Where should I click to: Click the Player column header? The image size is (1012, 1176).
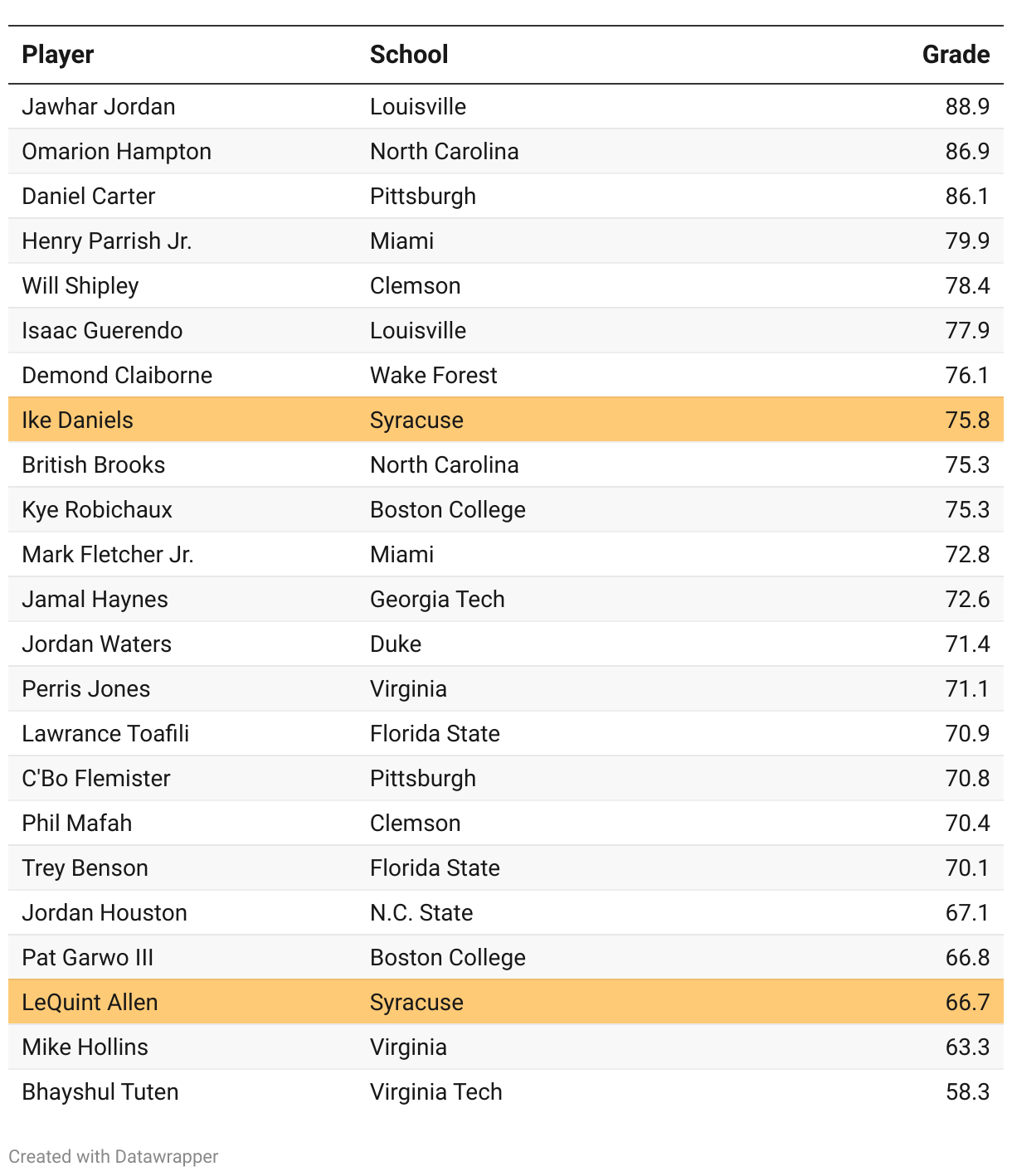58,55
